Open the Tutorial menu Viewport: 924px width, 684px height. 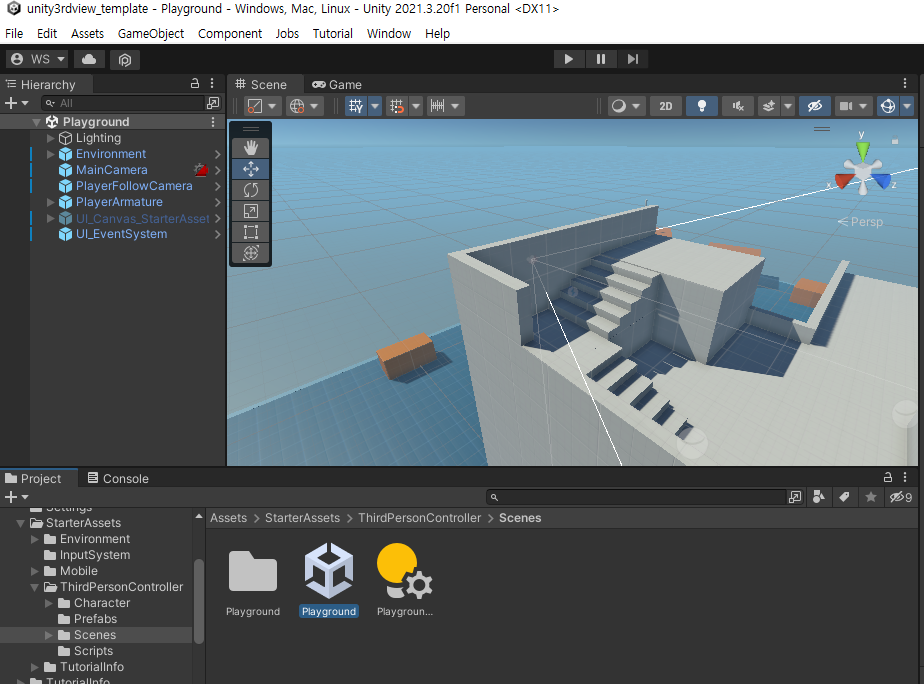(332, 34)
